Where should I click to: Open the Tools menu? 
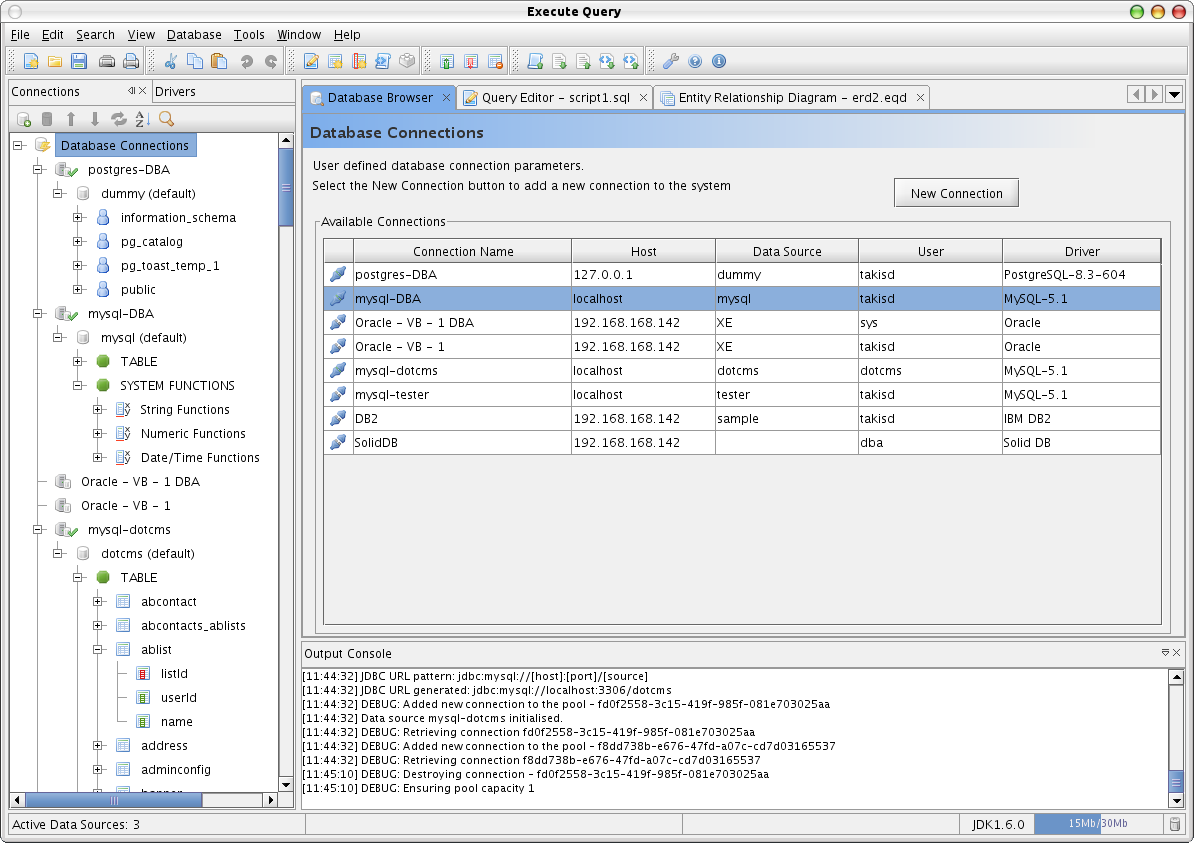point(249,34)
